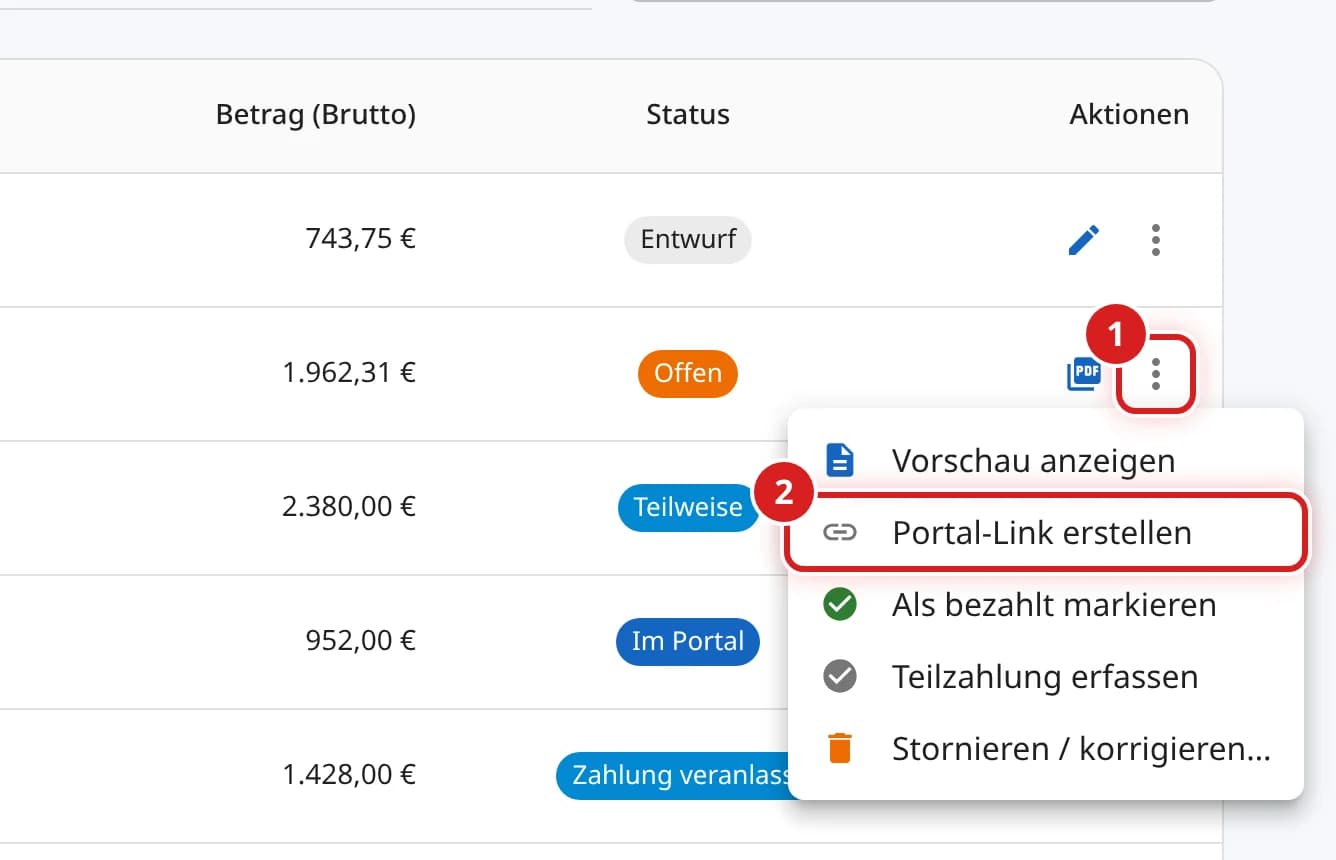Click the 'Teilweise' status badge
The width and height of the screenshot is (1336, 860).
pos(688,507)
